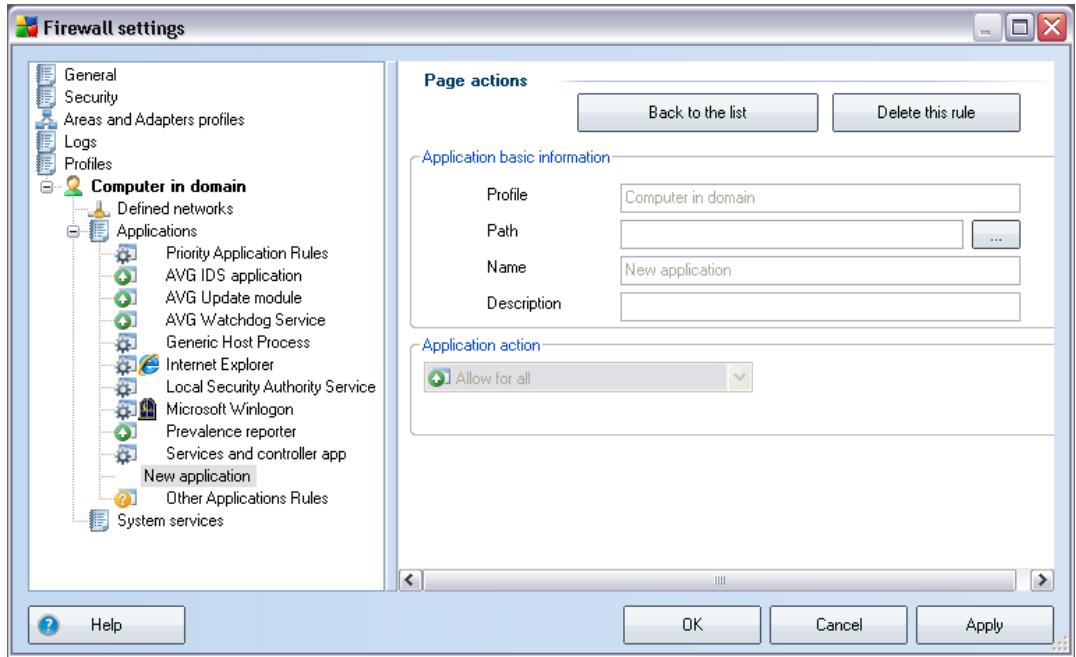This screenshot has height=657, width=1076.
Task: Select Security in the settings tree
Action: (x=91, y=97)
